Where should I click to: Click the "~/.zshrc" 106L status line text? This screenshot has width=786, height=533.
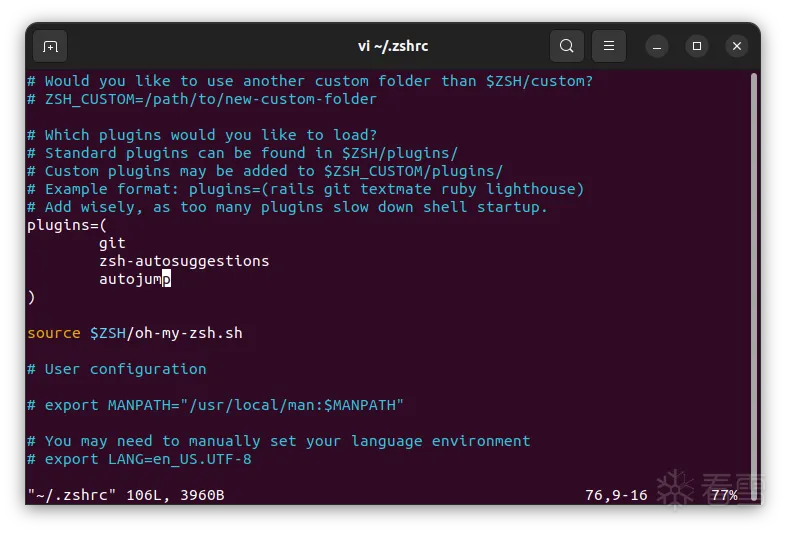coord(126,495)
